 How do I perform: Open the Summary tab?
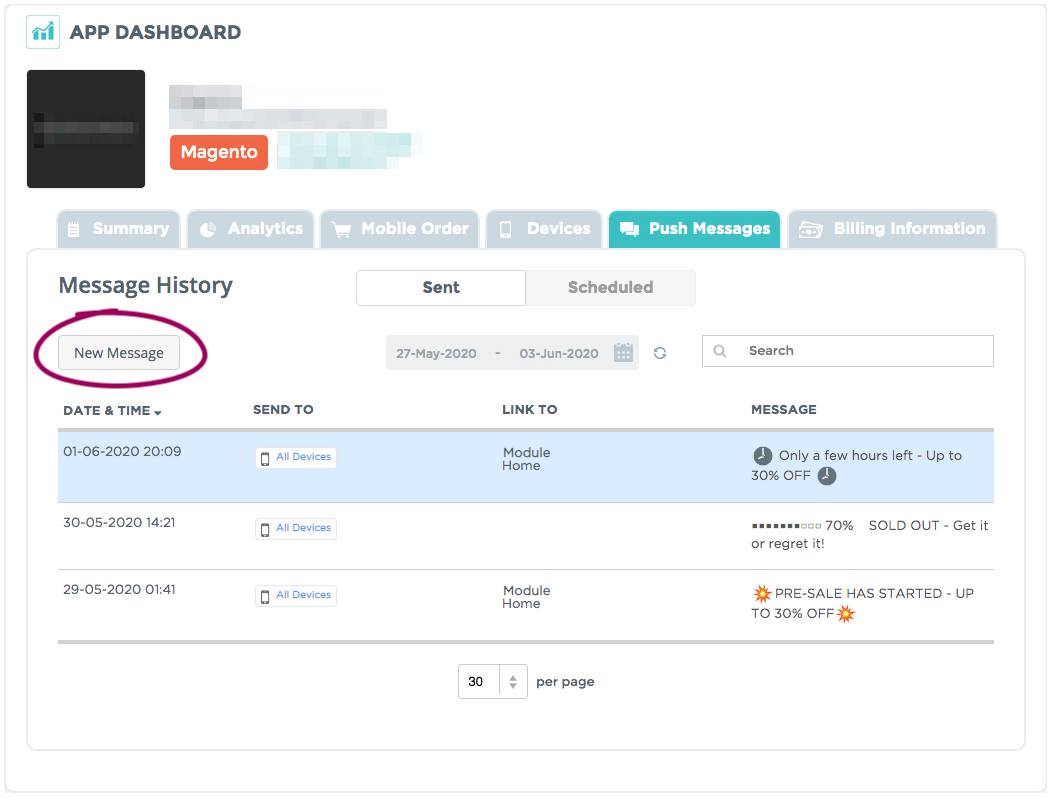pyautogui.click(x=118, y=229)
